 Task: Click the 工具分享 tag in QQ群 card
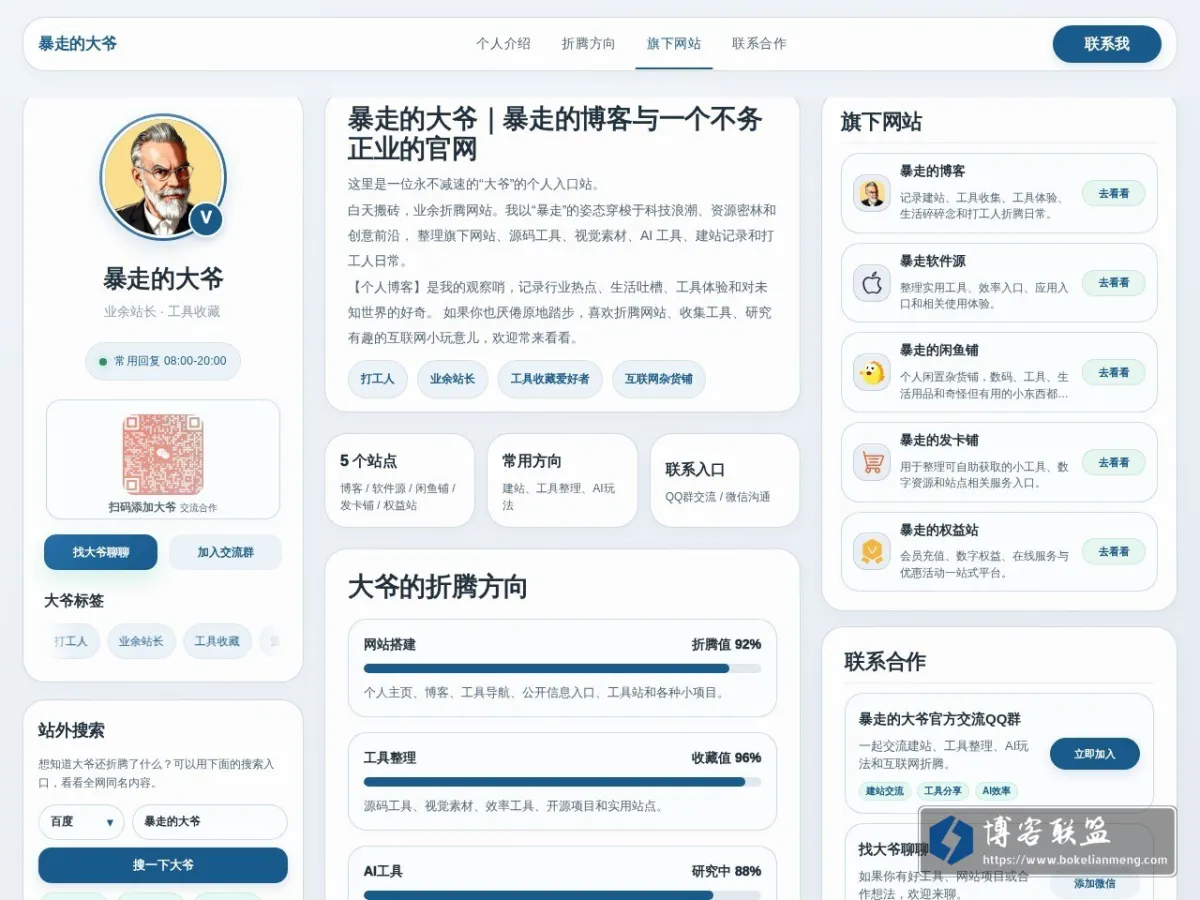point(942,791)
